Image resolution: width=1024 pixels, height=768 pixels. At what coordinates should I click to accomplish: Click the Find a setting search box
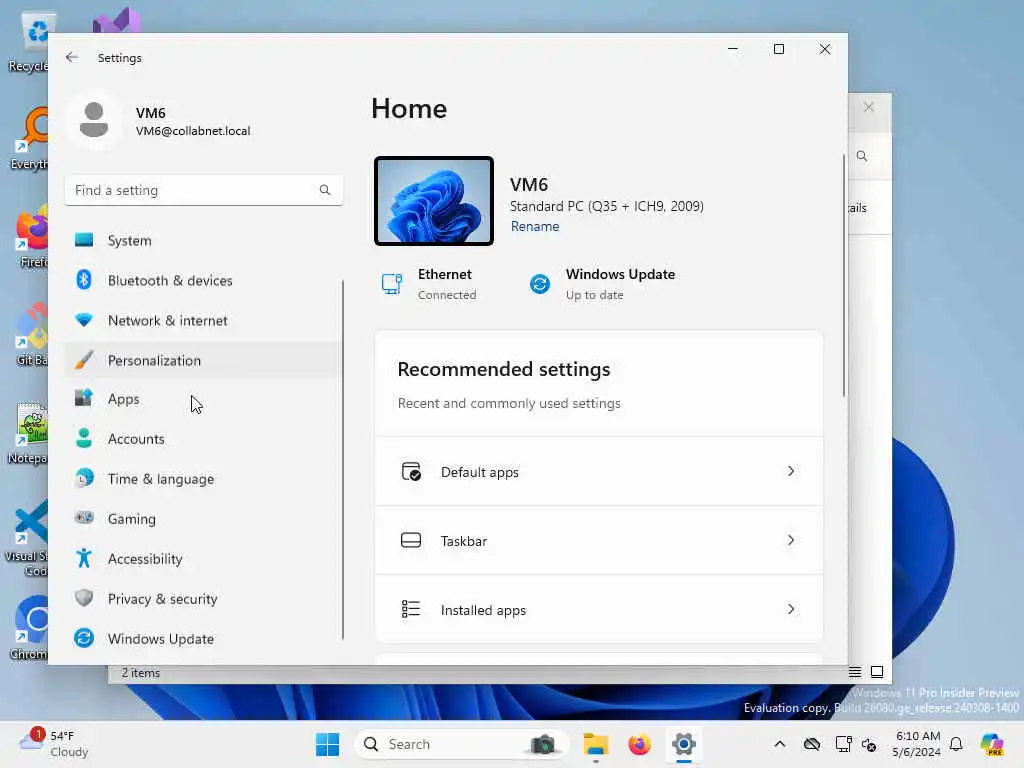pyautogui.click(x=203, y=190)
